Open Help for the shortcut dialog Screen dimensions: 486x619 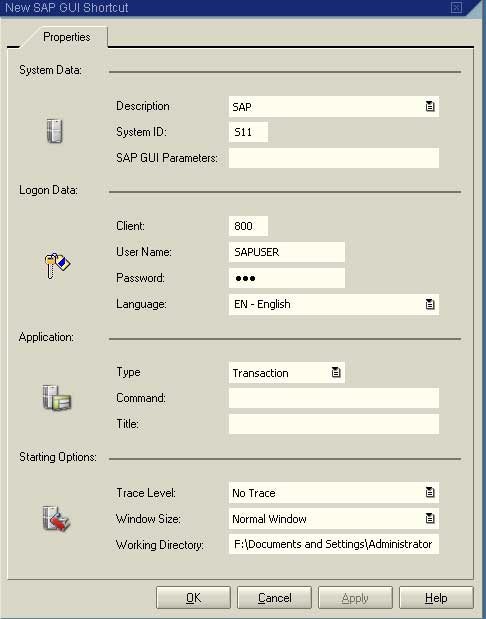(x=436, y=598)
